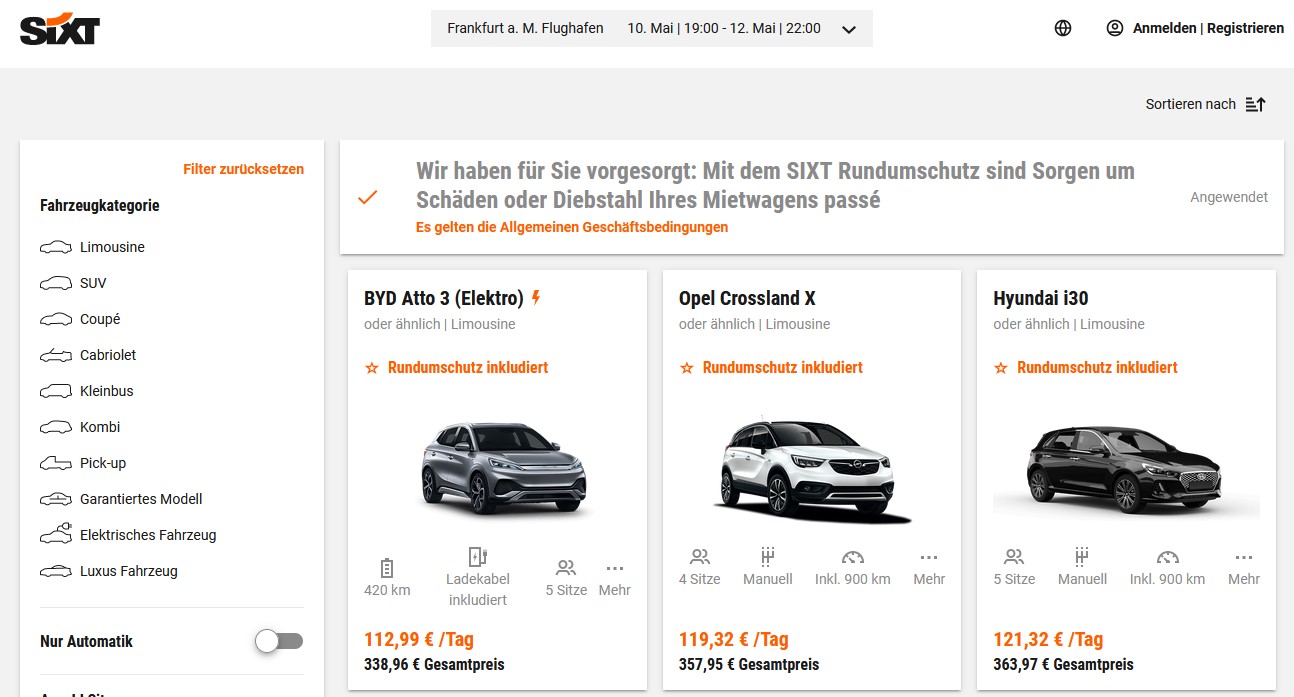Click the rental dates 10. Mai - 12. Mai
The height and width of the screenshot is (697, 1294).
(724, 28)
